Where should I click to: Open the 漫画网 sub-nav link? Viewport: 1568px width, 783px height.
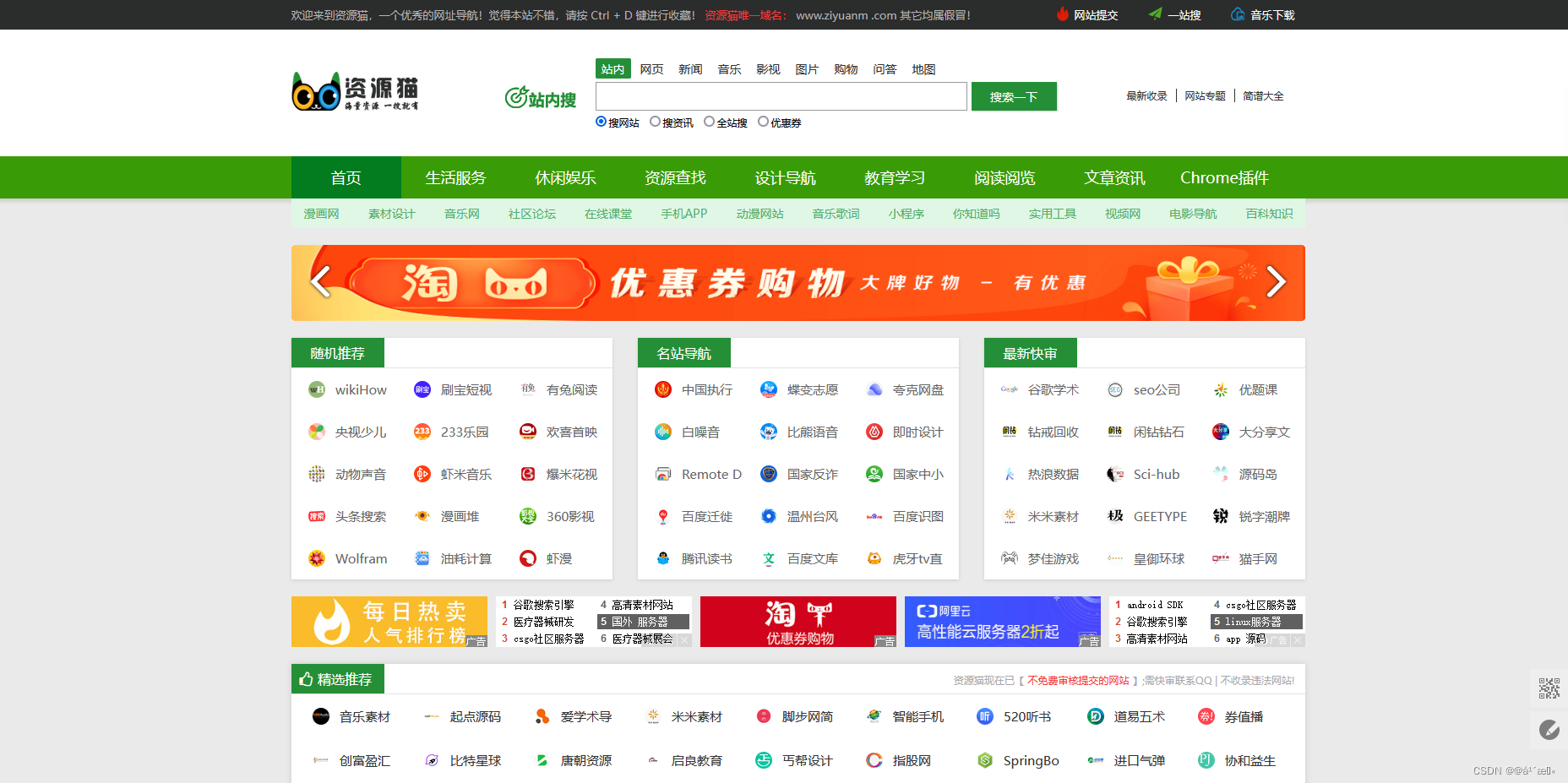coord(321,214)
